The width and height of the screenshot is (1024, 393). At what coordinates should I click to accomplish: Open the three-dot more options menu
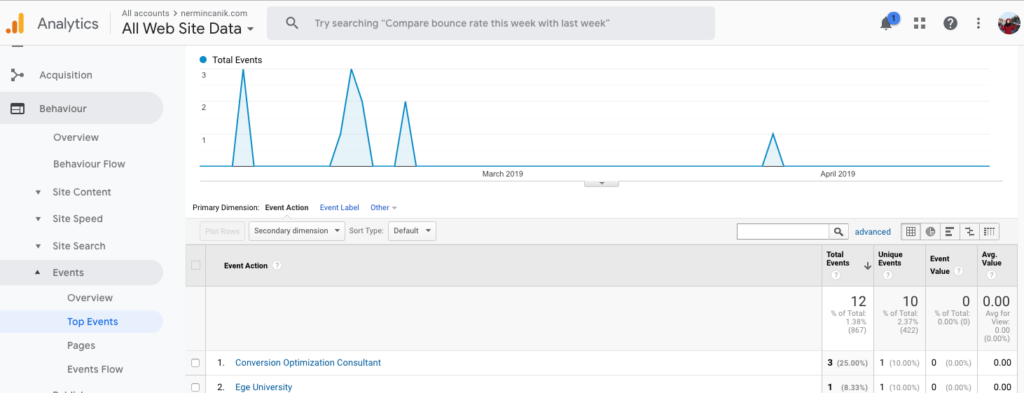point(978,24)
